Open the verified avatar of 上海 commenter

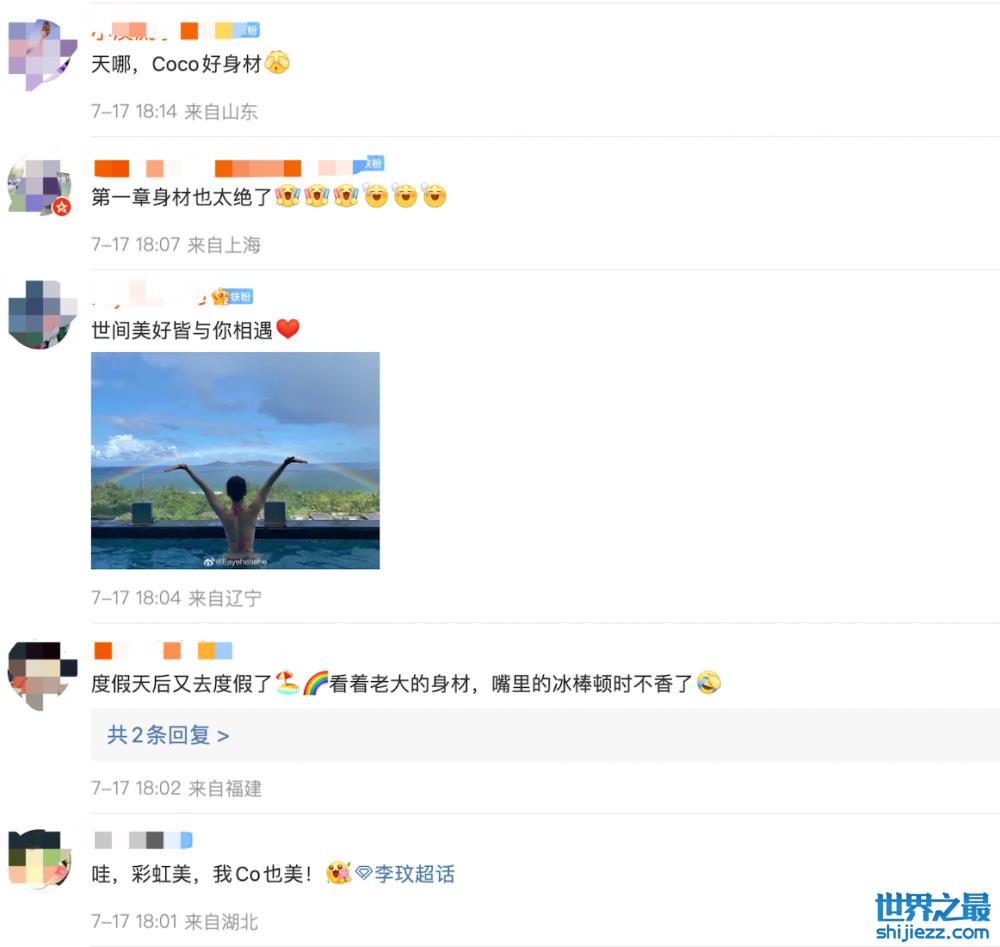[x=40, y=186]
